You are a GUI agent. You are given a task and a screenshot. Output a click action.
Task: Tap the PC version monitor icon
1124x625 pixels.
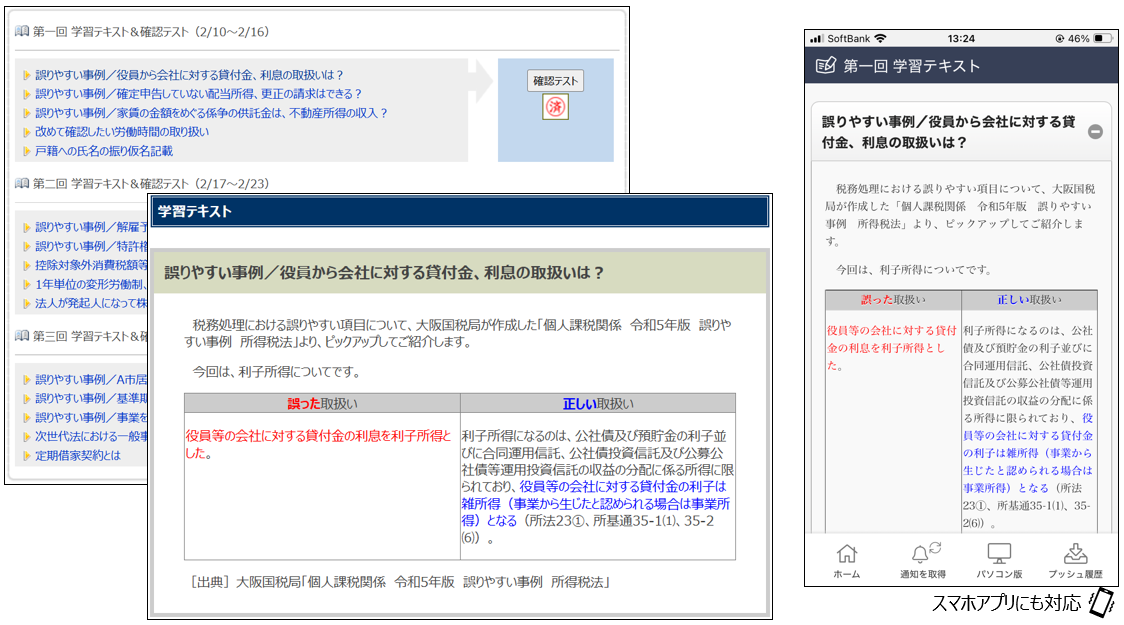pos(998,558)
